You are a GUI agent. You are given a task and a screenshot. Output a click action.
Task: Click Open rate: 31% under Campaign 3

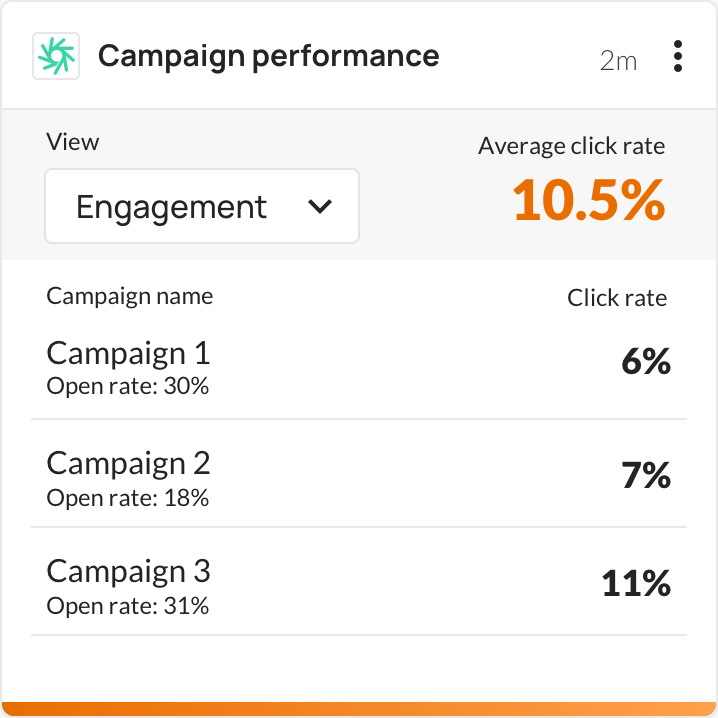pyautogui.click(x=128, y=605)
